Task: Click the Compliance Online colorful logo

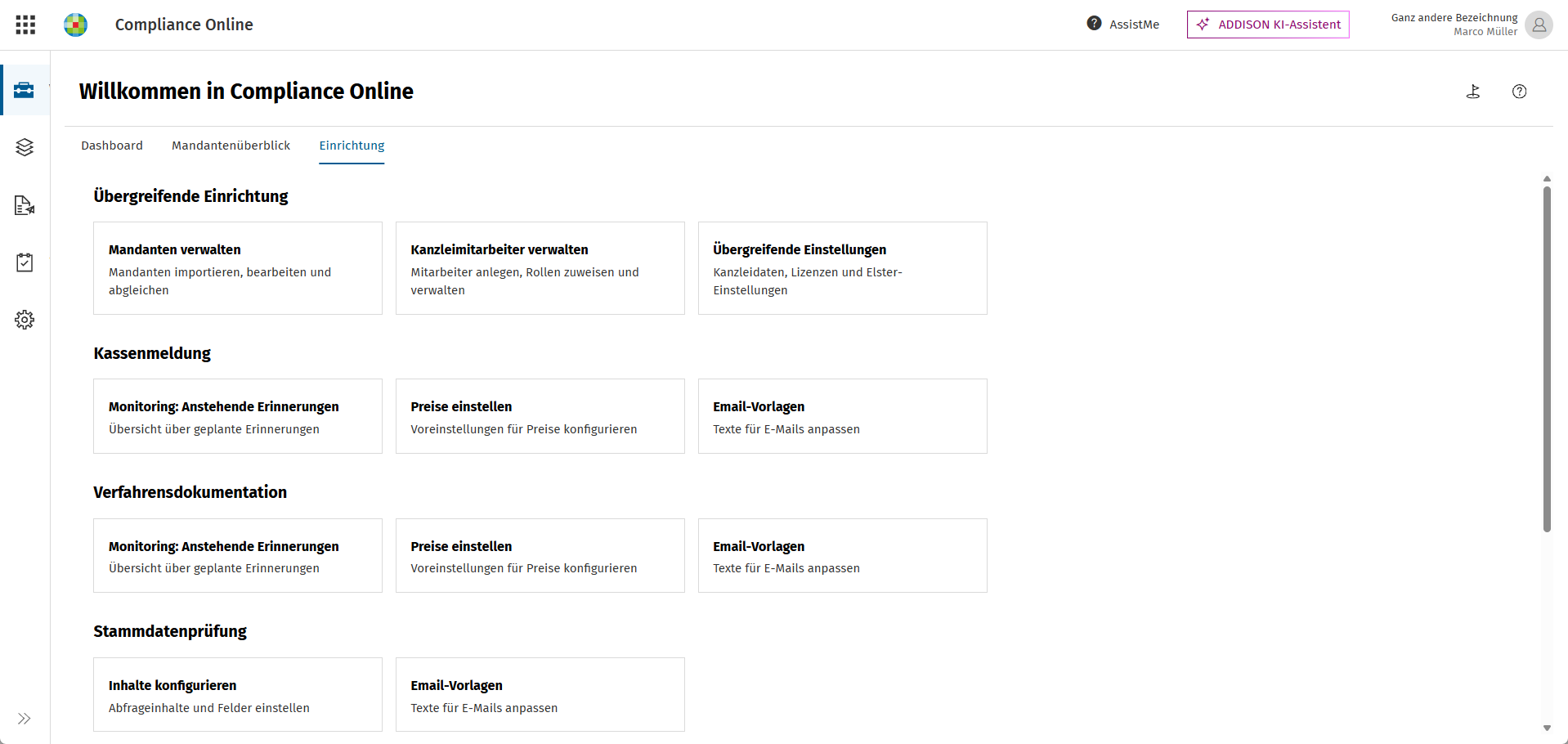Action: pos(75,25)
